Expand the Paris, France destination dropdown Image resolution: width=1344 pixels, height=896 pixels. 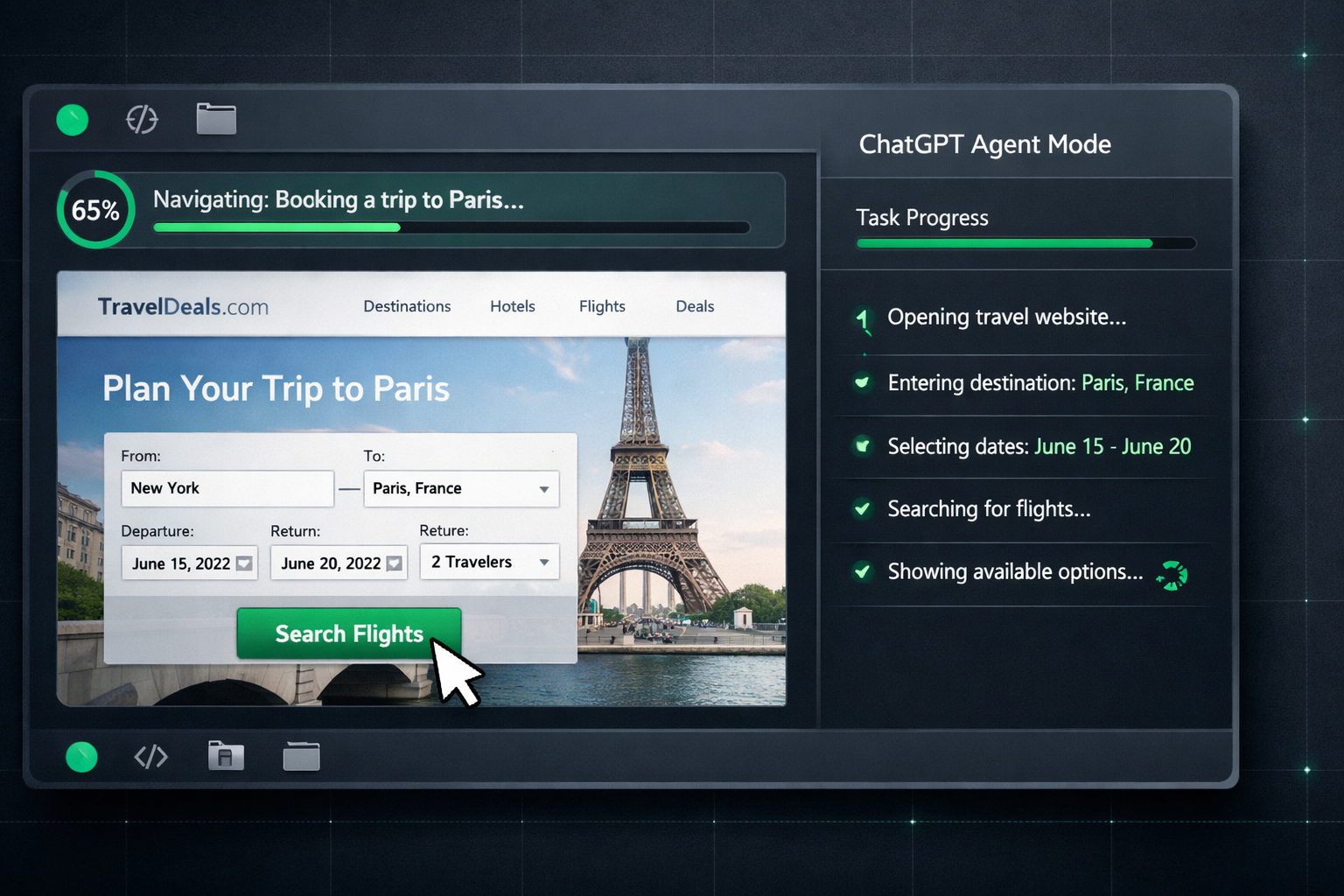(x=543, y=489)
